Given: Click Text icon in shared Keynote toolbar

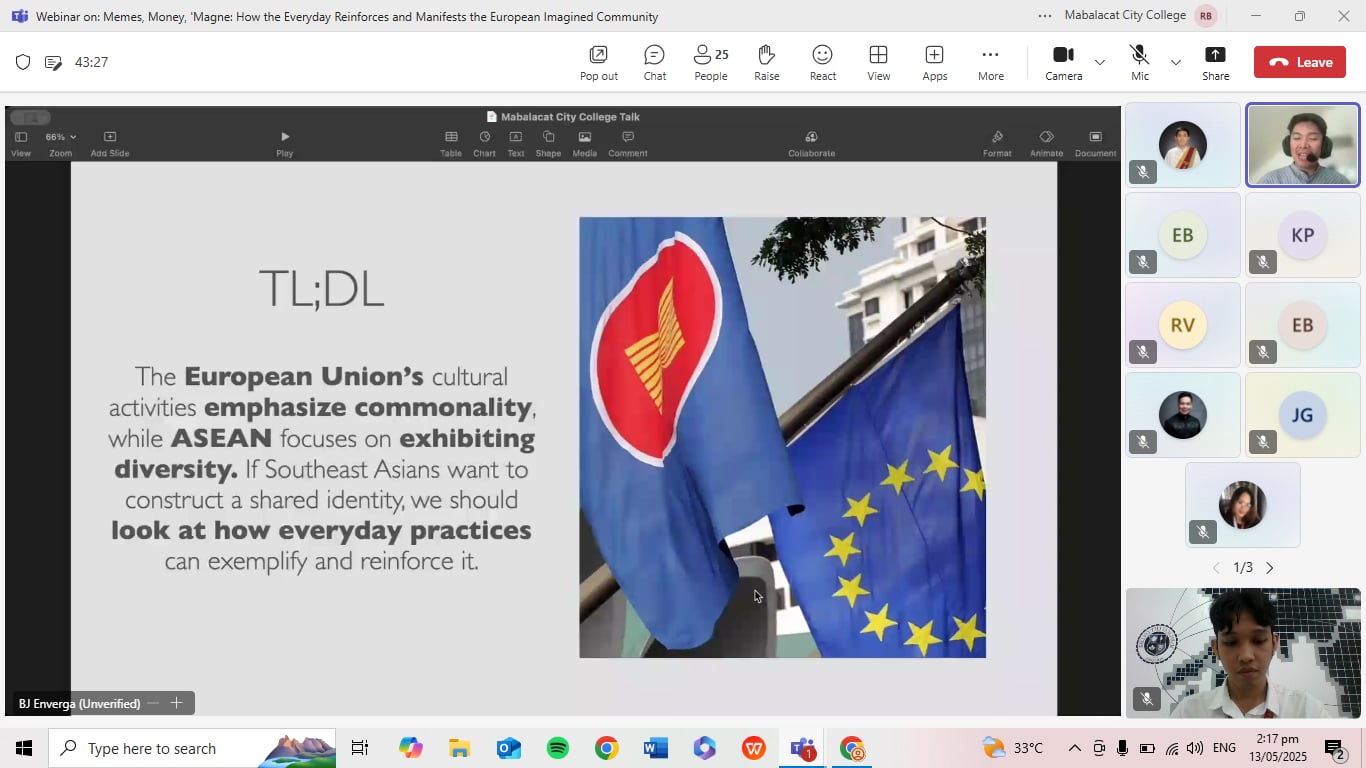Looking at the screenshot, I should point(516,143).
